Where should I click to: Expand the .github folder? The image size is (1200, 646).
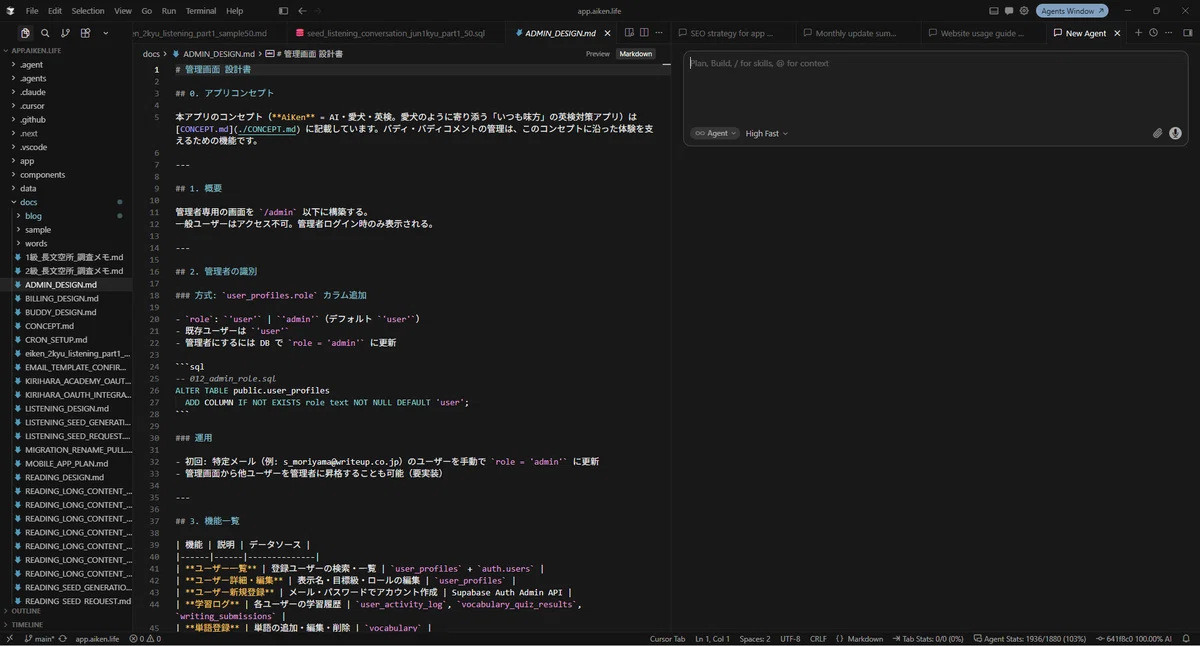pos(66,119)
